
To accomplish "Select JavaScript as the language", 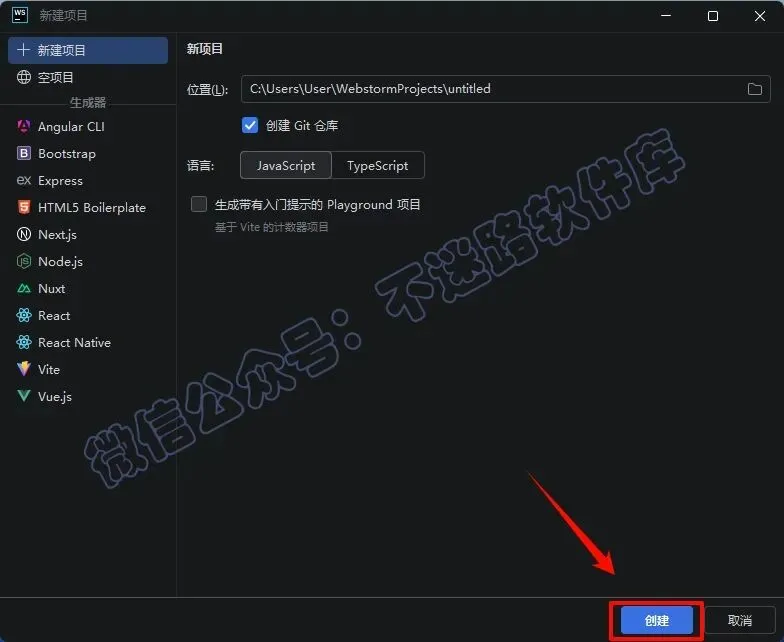I will click(286, 166).
